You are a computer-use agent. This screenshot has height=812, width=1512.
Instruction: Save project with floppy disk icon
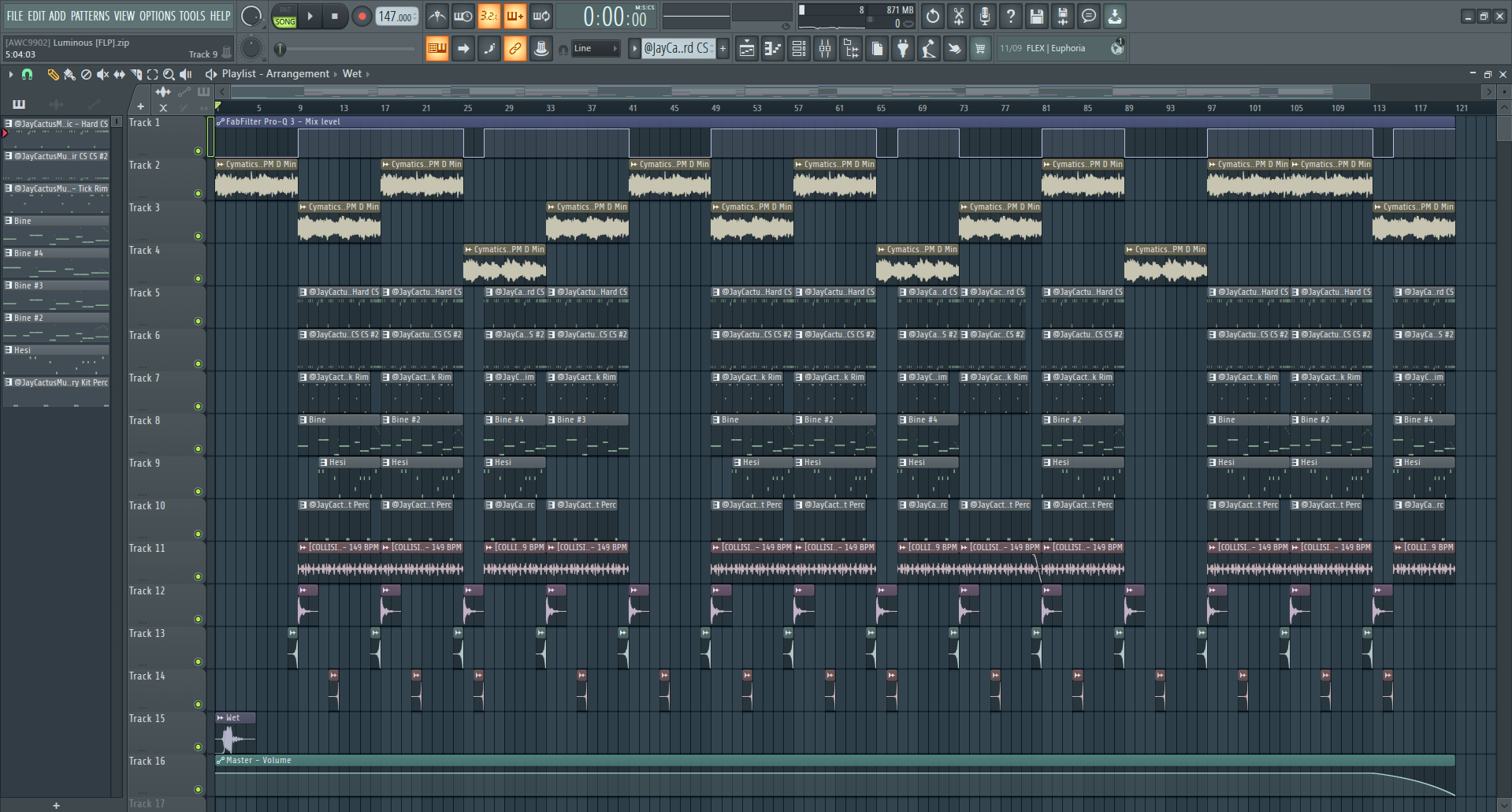1037,16
